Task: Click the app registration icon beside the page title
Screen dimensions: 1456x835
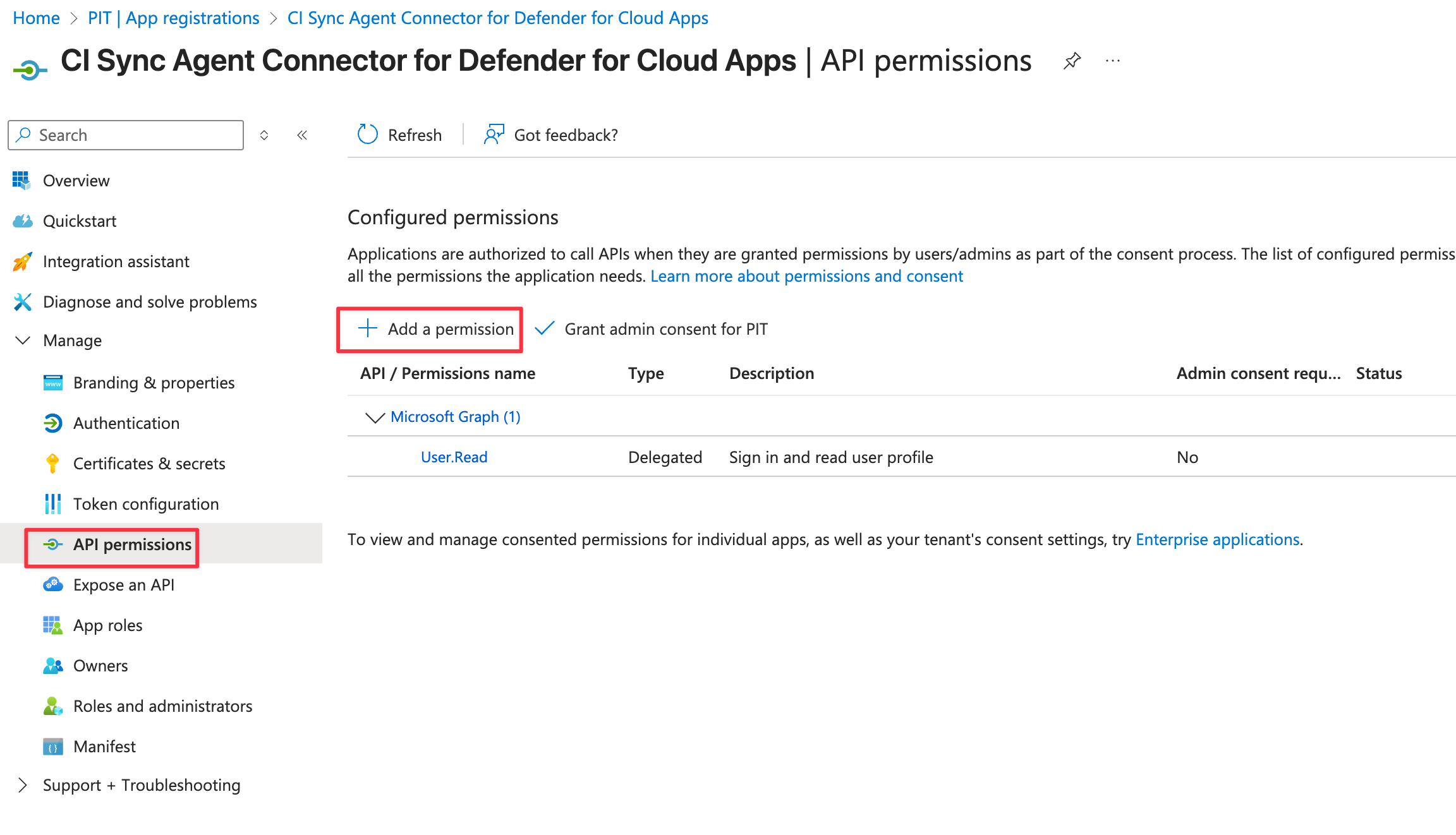Action: point(30,69)
